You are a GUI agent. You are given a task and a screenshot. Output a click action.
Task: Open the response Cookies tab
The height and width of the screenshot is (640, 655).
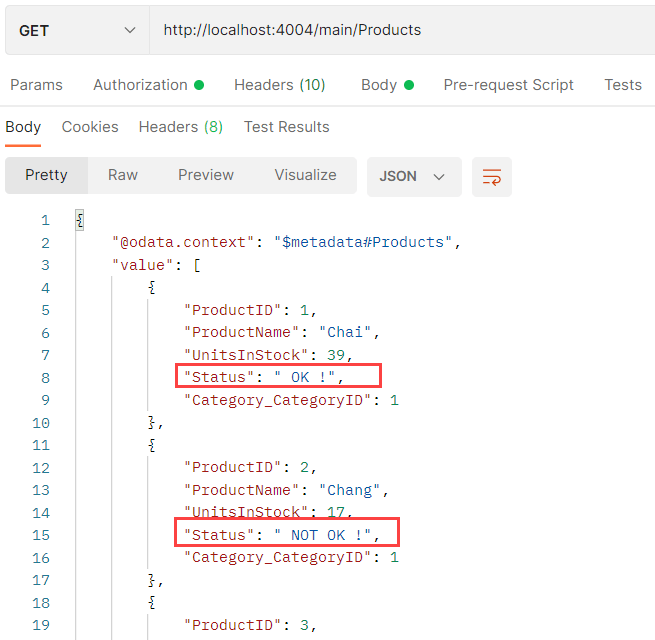(90, 127)
